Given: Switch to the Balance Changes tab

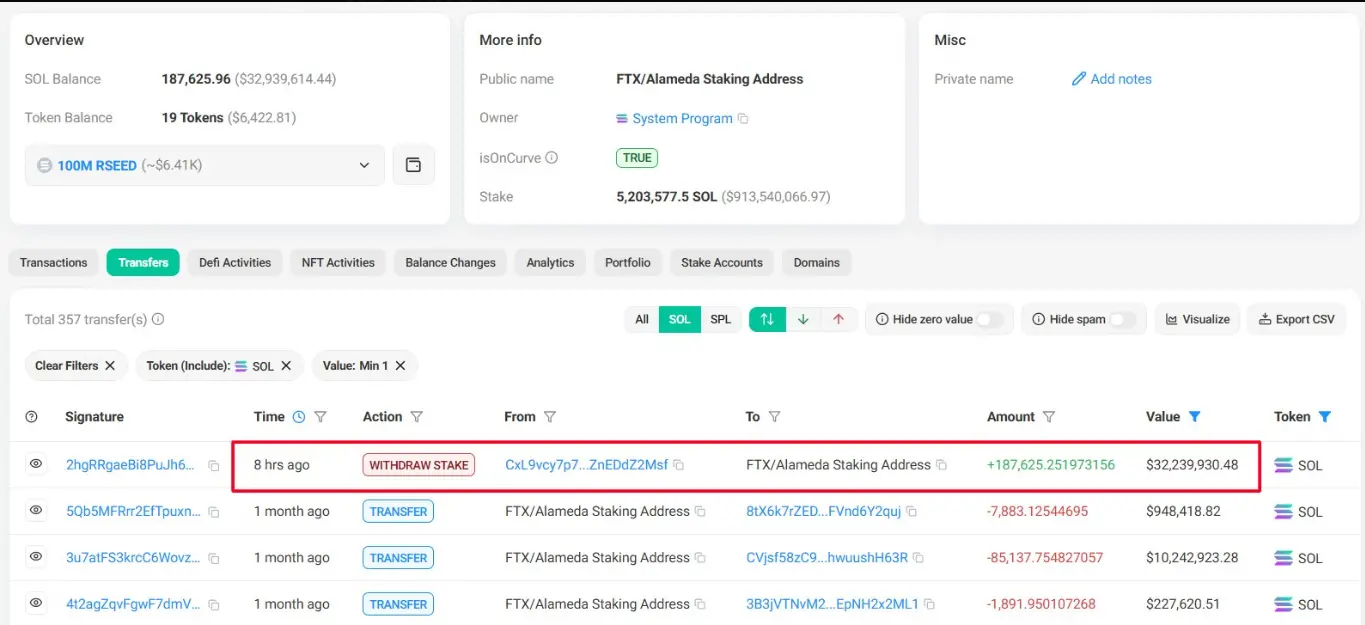Looking at the screenshot, I should (x=451, y=263).
